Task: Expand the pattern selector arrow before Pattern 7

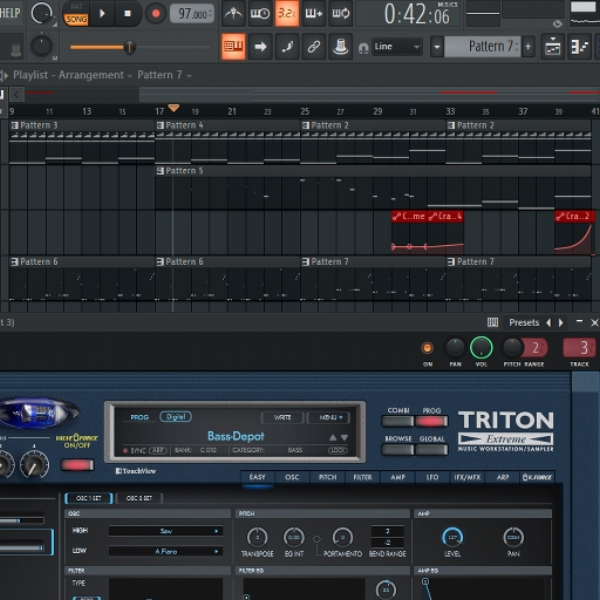Action: tap(437, 47)
